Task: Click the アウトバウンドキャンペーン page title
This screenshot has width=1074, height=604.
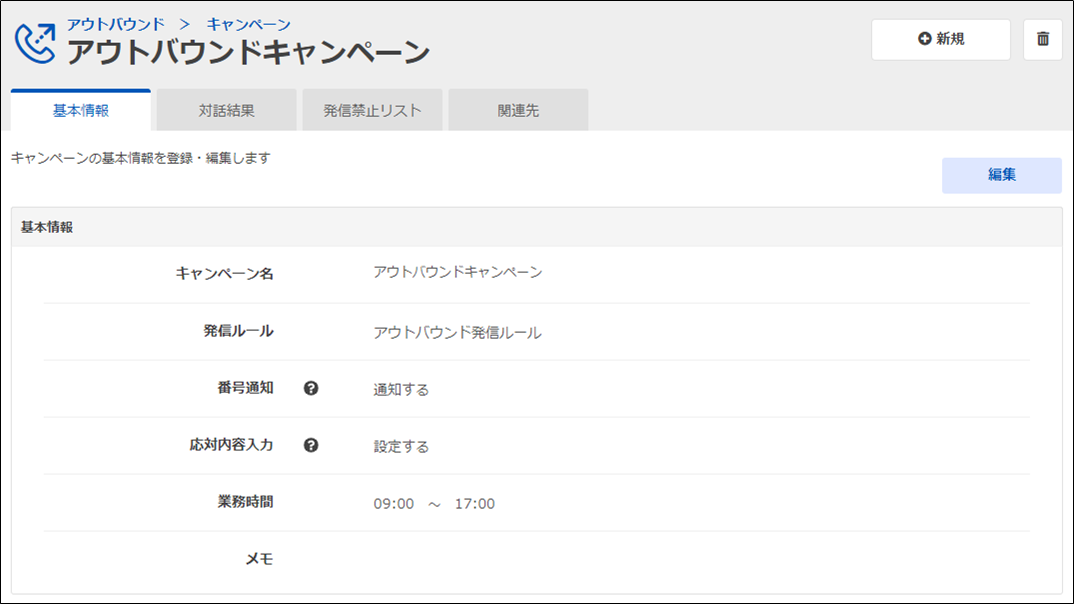Action: coord(248,52)
